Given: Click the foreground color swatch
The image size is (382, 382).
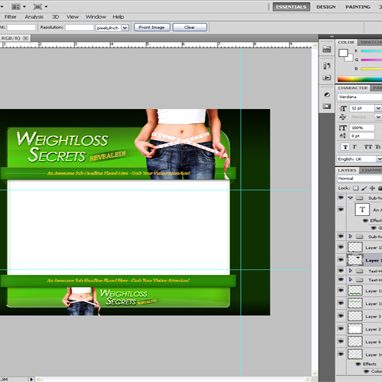Looking at the screenshot, I should [343, 53].
